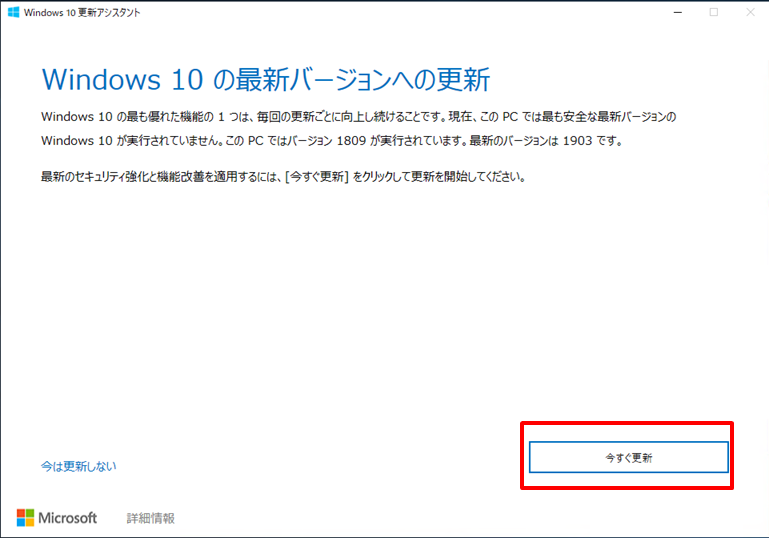Minimize the Windows 10 更新アシスタント window

(678, 12)
